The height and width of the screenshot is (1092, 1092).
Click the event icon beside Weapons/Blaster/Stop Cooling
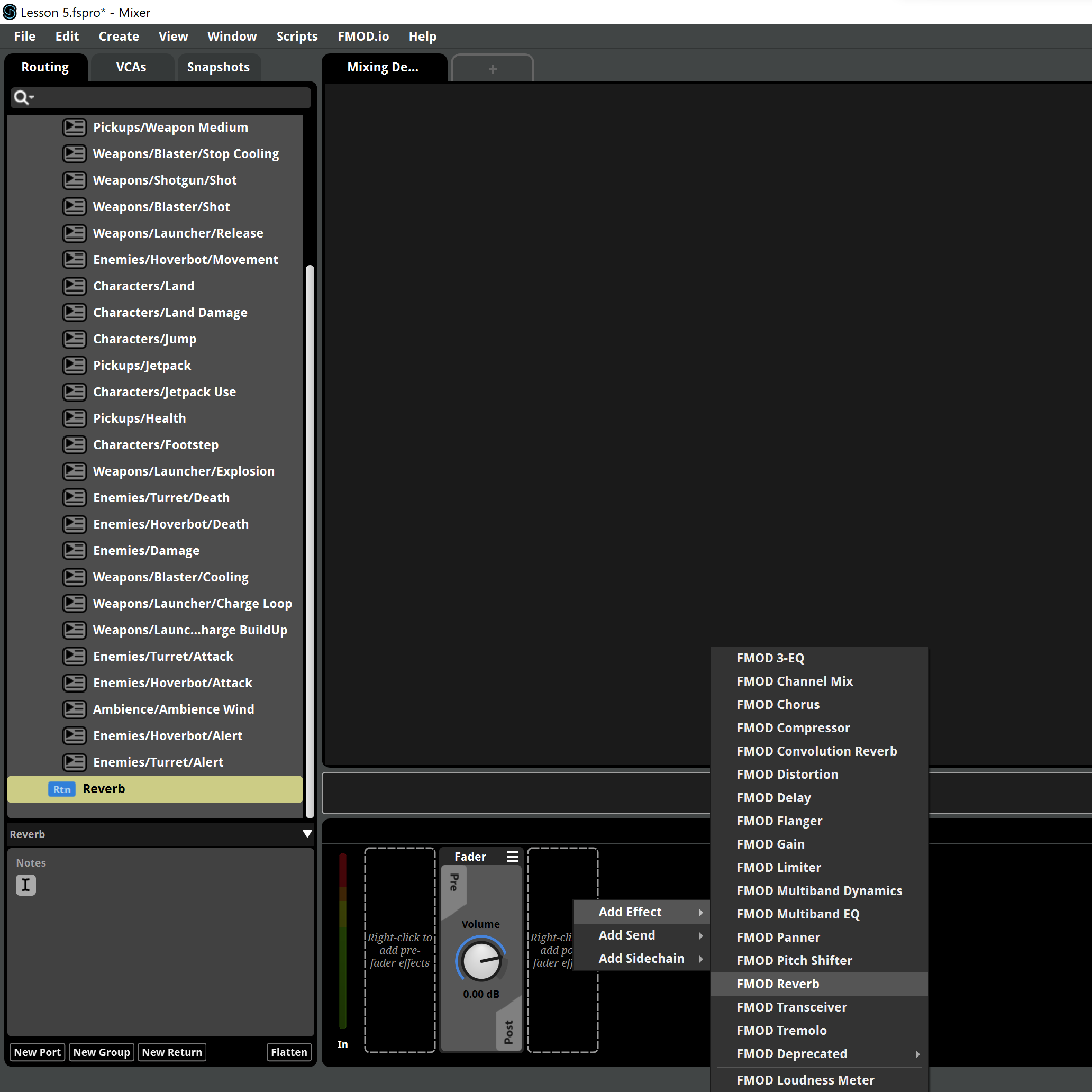point(74,154)
